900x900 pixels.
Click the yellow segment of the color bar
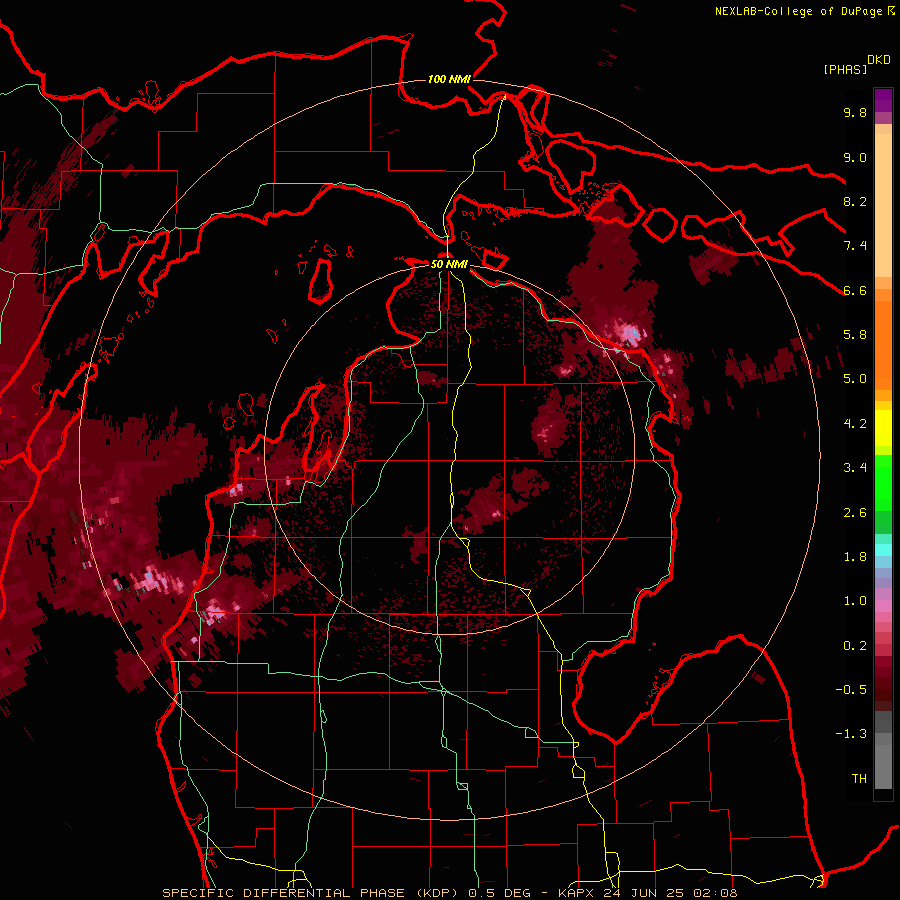pos(883,428)
